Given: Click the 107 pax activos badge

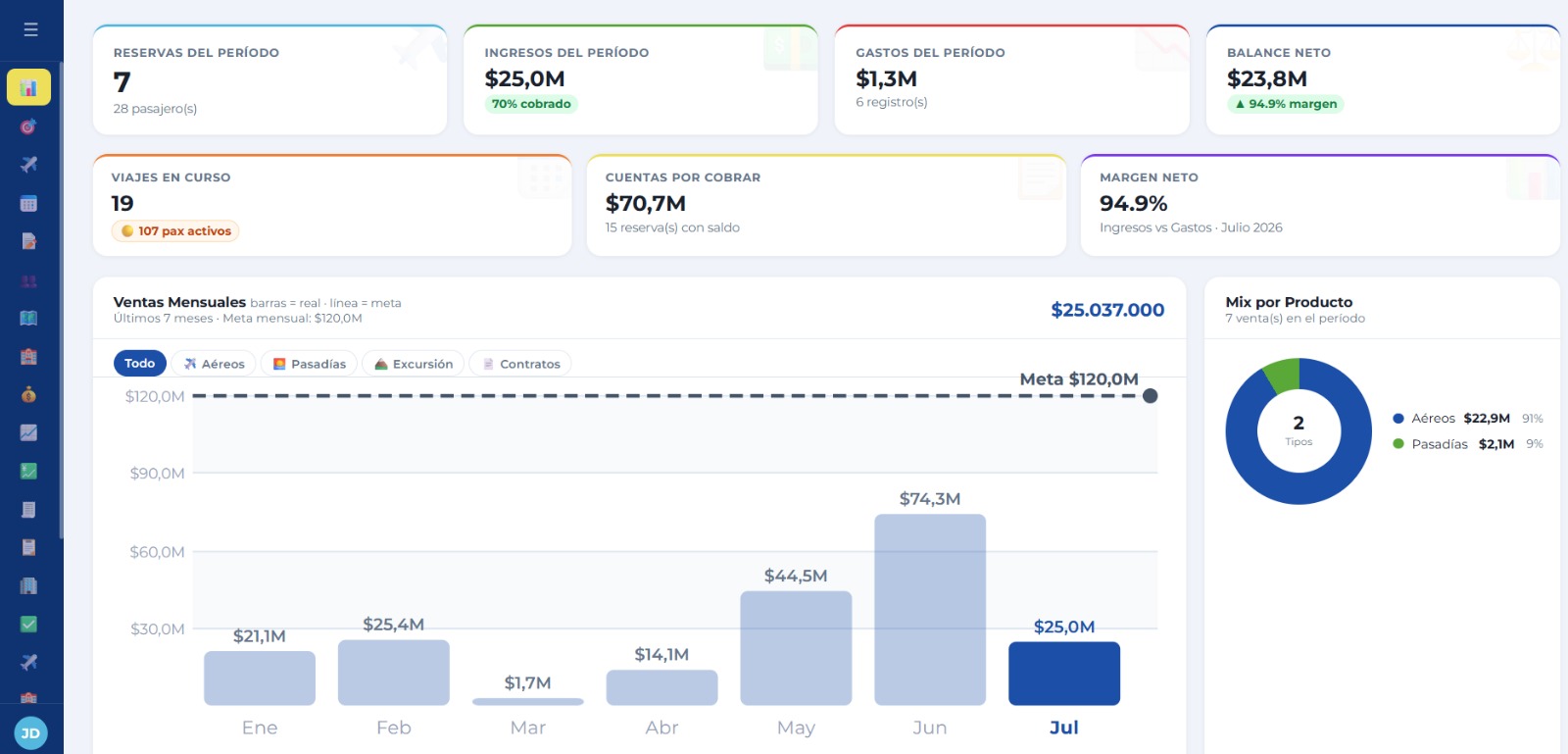Looking at the screenshot, I should pos(175,231).
